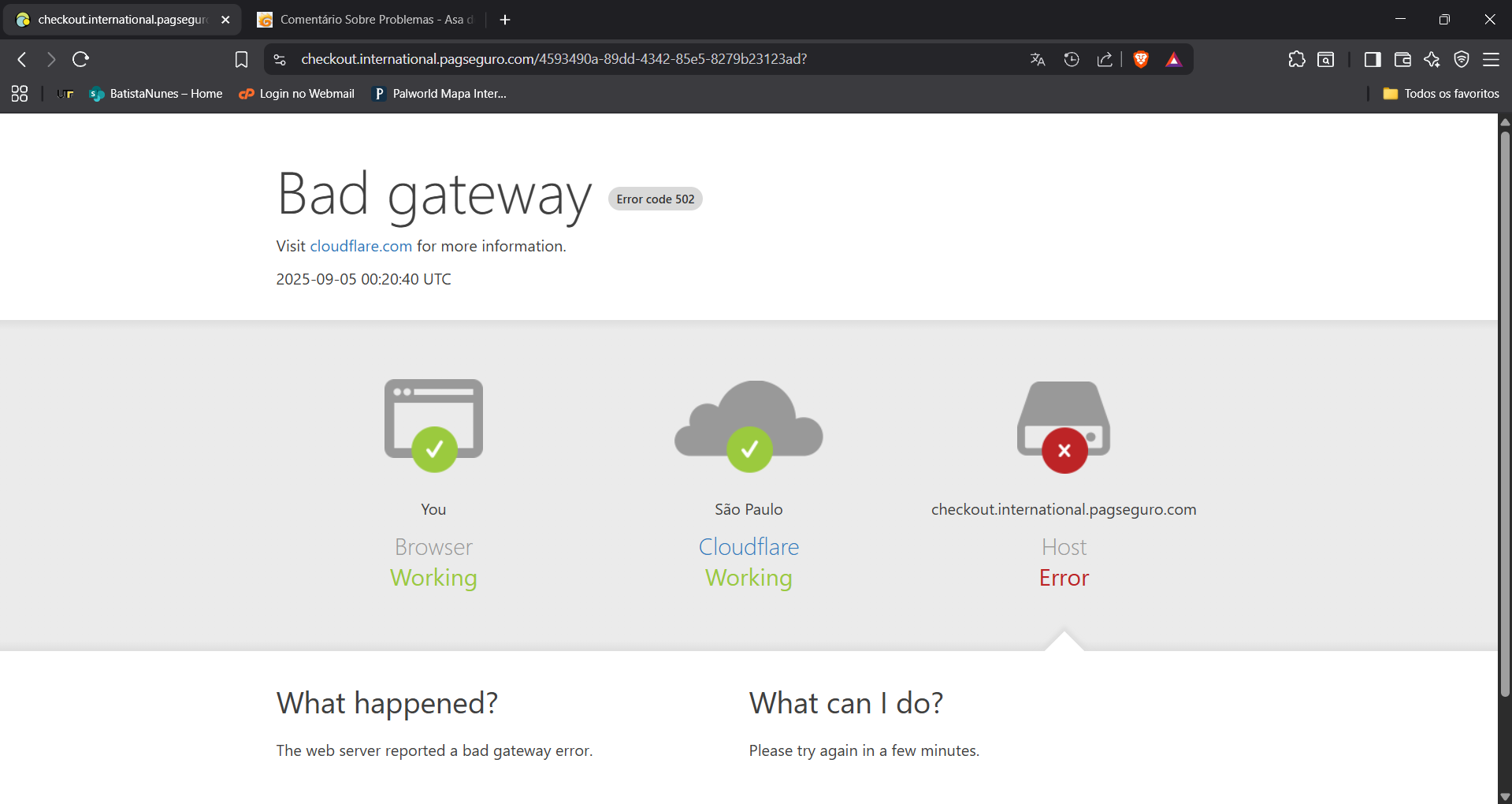Select the checkout.international.pagseguro tab

coord(122,20)
